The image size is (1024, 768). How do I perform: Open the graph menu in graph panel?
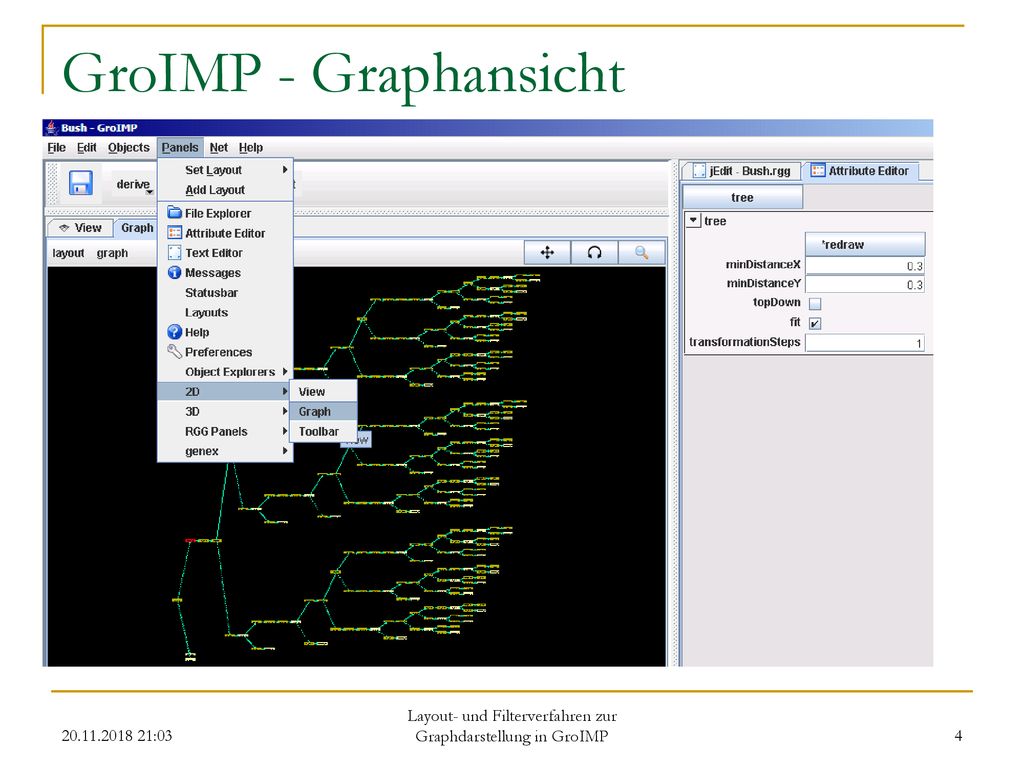(112, 253)
